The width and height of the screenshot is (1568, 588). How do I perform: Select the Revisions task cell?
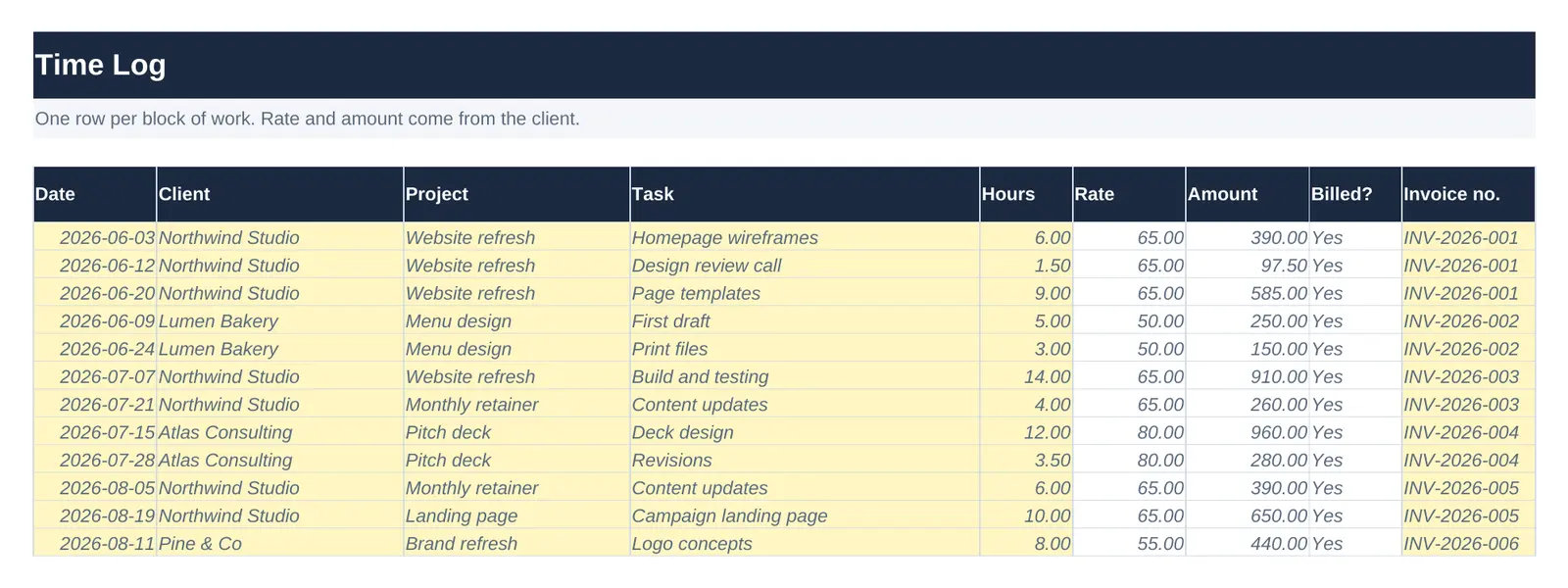point(805,460)
